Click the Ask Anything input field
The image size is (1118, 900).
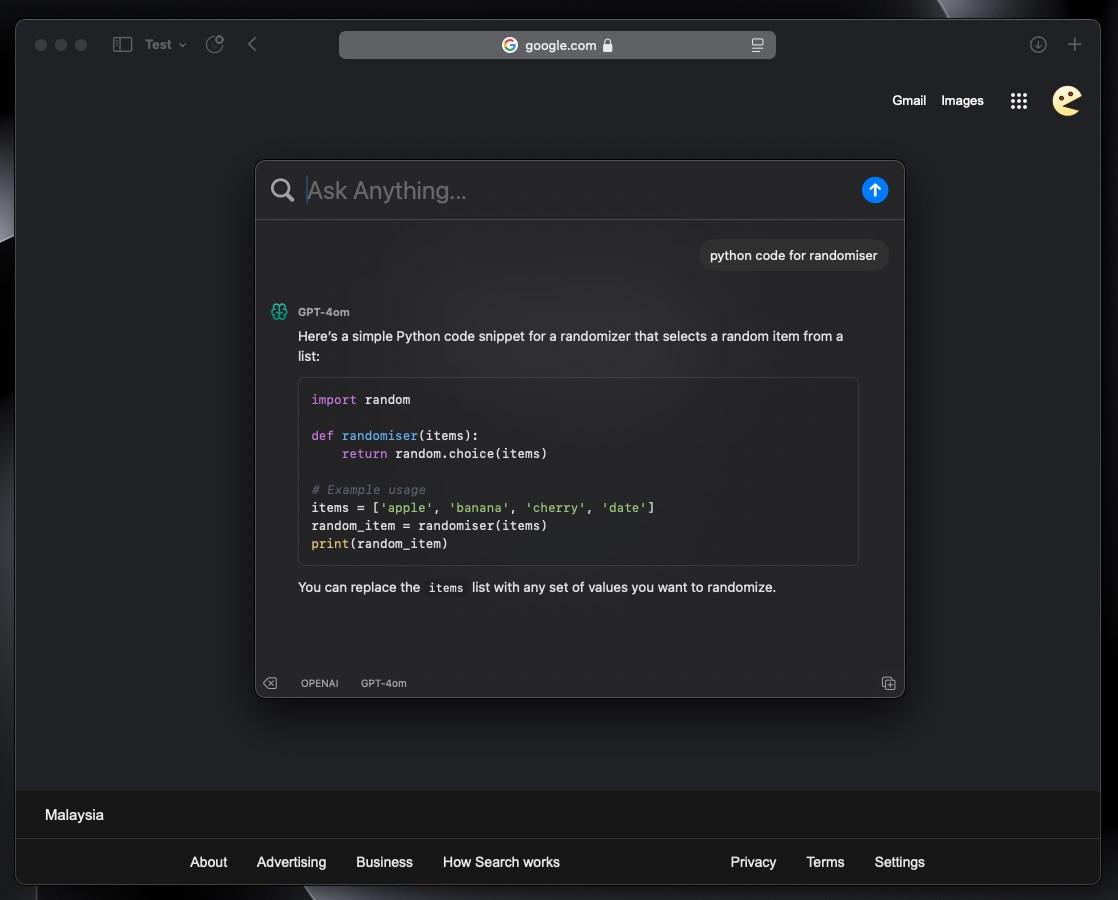coord(570,190)
